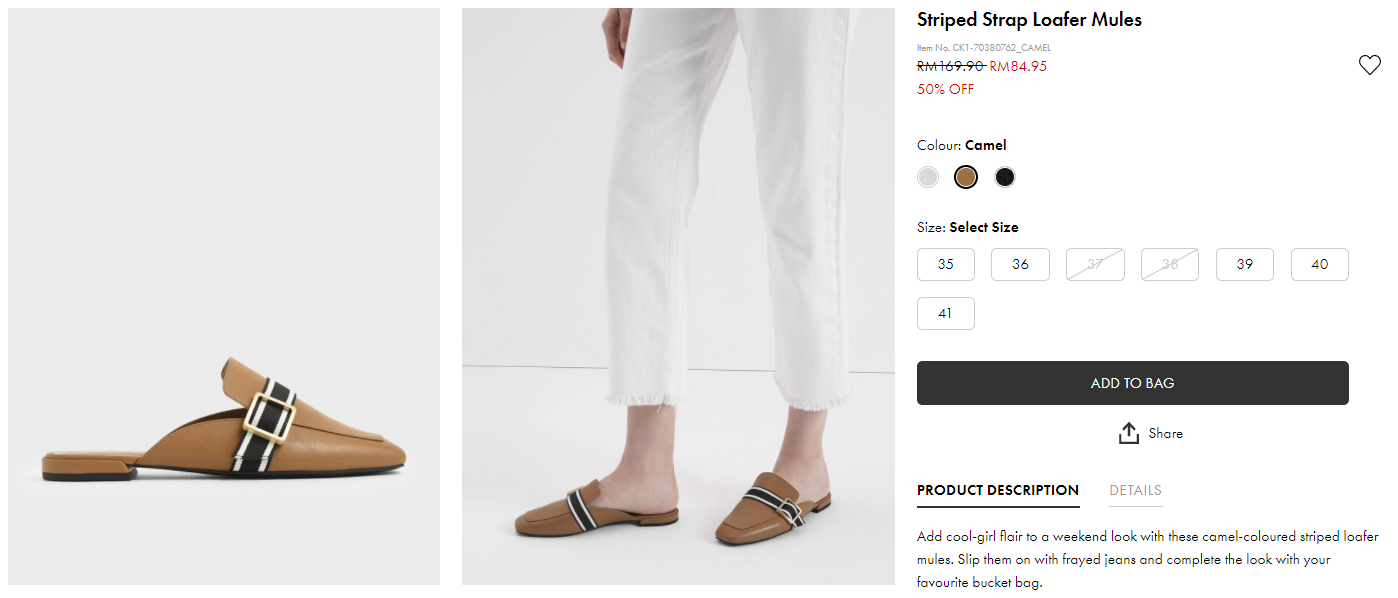The width and height of the screenshot is (1398, 598).
Task: Click the Share text link
Action: coord(1166,433)
